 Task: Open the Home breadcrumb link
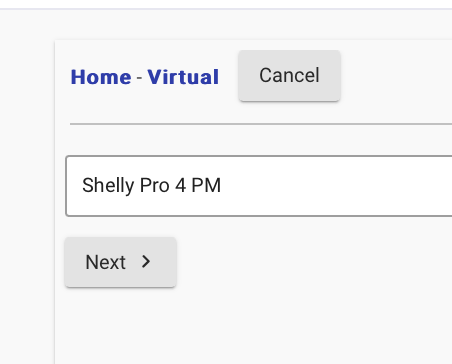[101, 77]
